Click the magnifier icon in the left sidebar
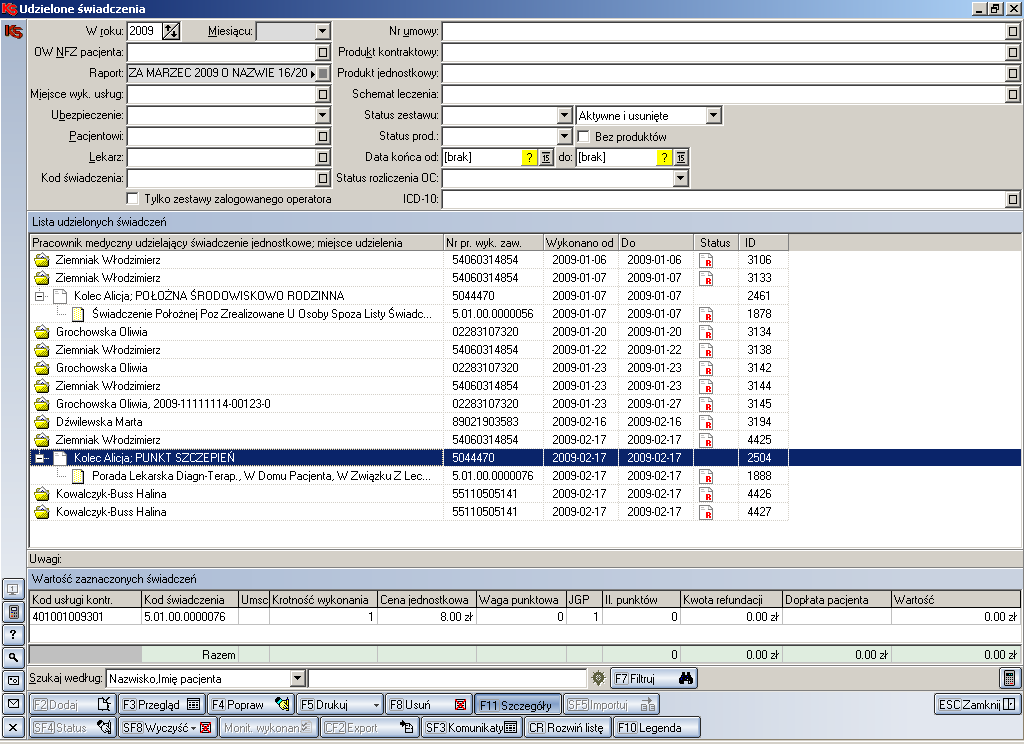Image resolution: width=1024 pixels, height=744 pixels. (x=13, y=657)
